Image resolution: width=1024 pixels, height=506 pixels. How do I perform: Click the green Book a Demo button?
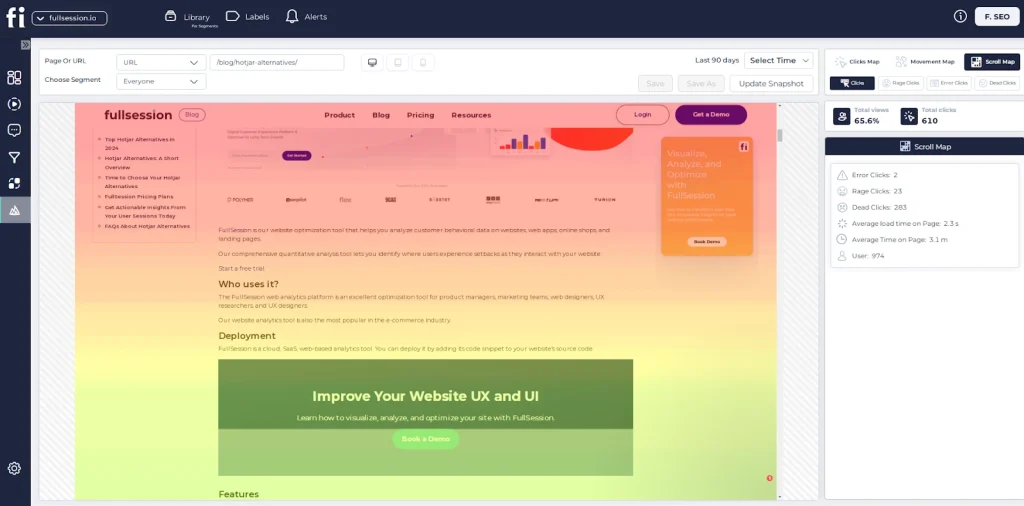(x=426, y=439)
